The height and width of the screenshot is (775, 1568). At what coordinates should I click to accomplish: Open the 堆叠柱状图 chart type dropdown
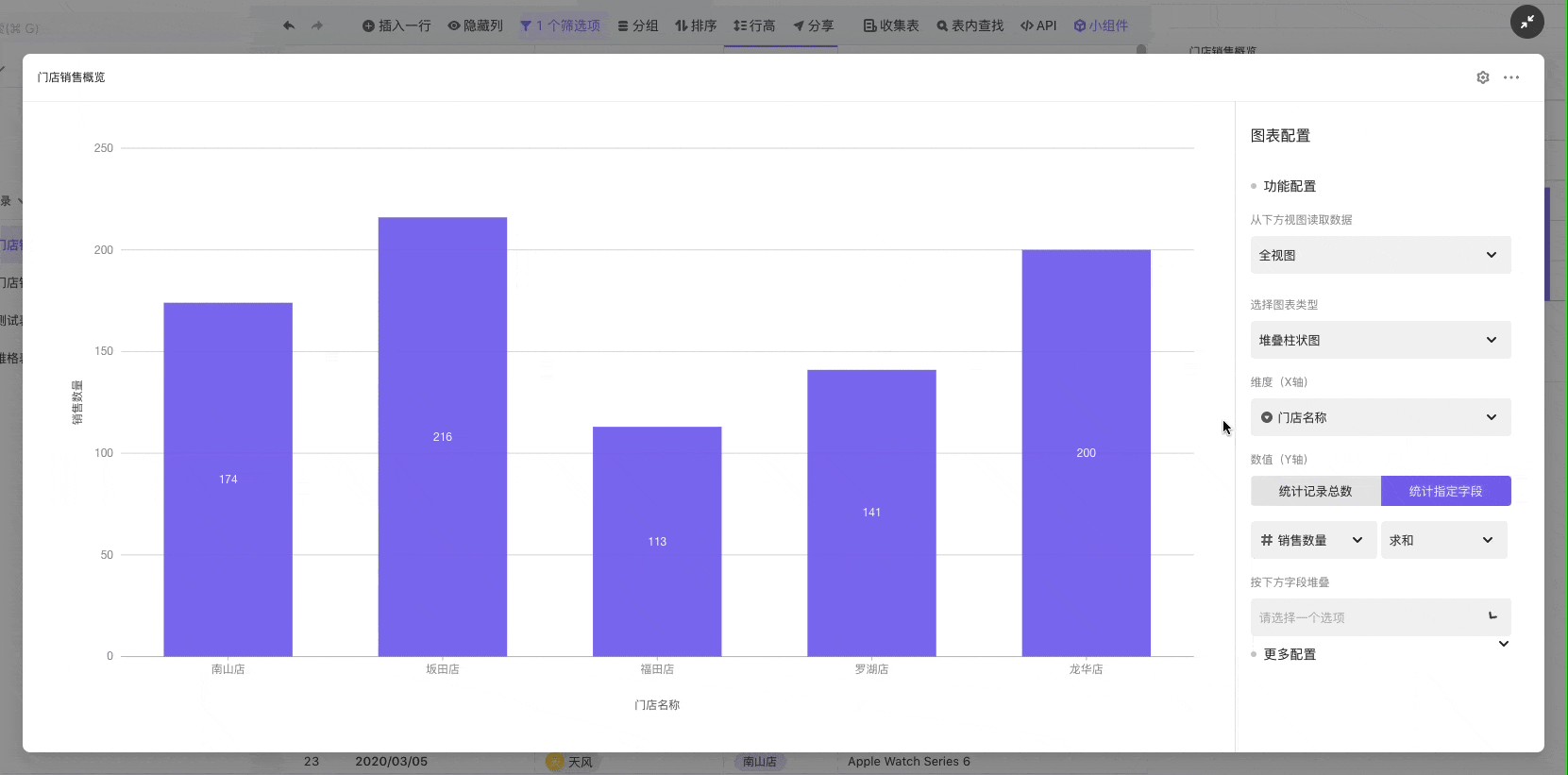pos(1380,340)
